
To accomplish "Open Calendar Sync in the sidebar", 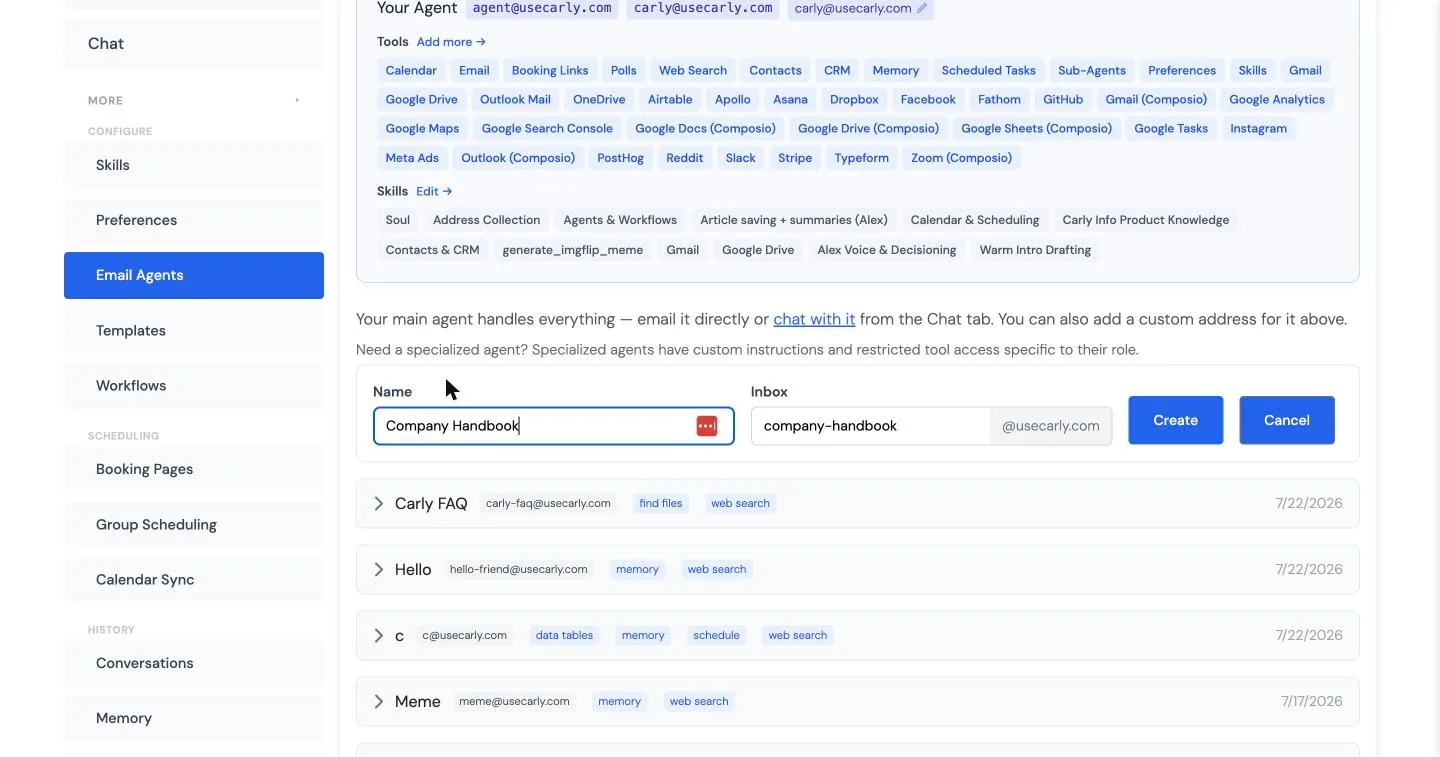I will [194, 579].
